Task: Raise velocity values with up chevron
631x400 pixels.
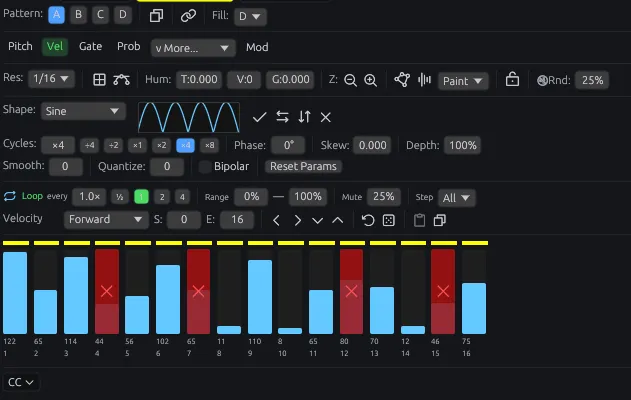Action: click(338, 220)
